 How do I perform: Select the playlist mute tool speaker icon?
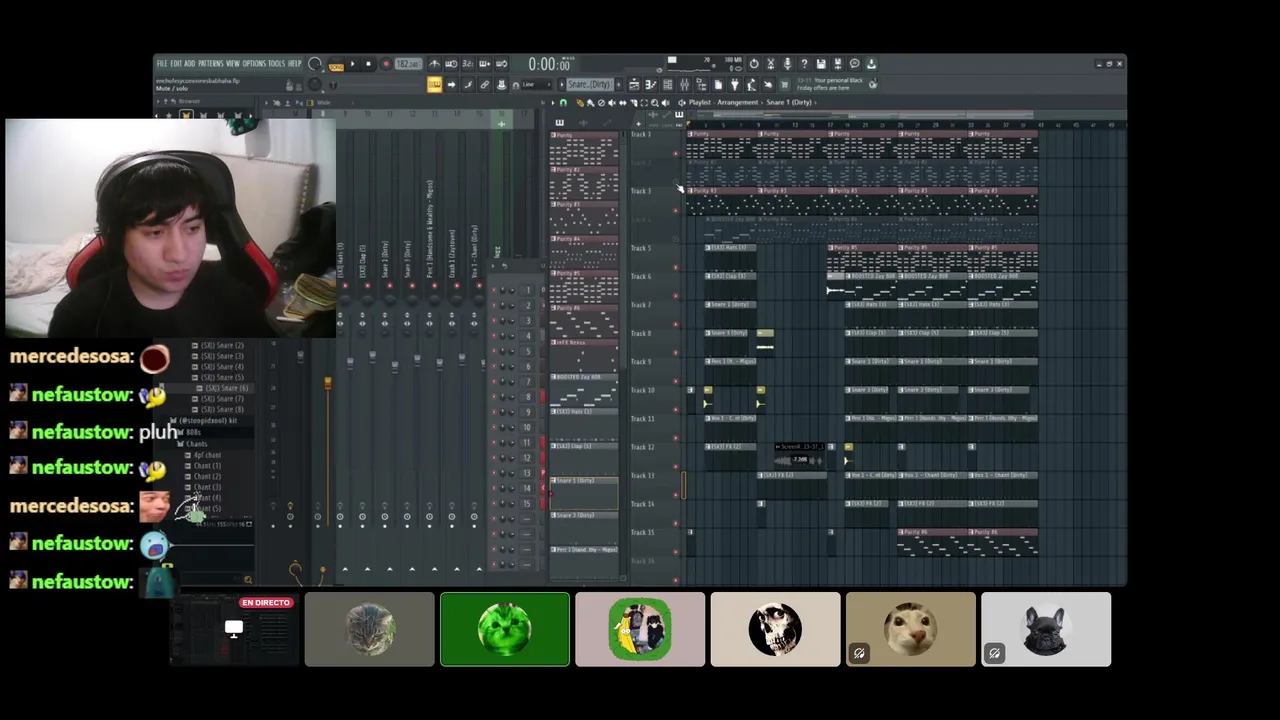[612, 103]
